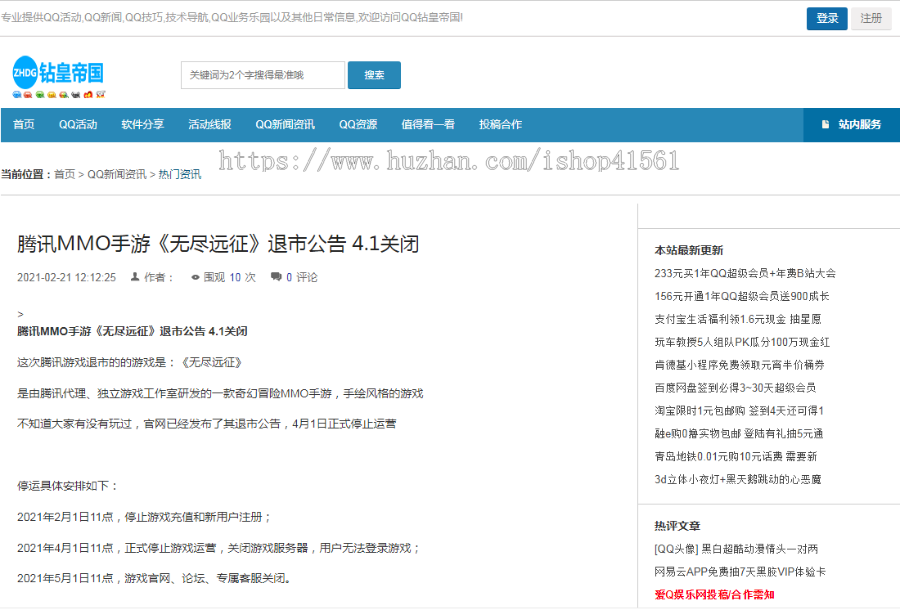Viewport: 900px width, 610px height.
Task: Click the line 不知道大家有没有玩过
Action: pos(207,424)
